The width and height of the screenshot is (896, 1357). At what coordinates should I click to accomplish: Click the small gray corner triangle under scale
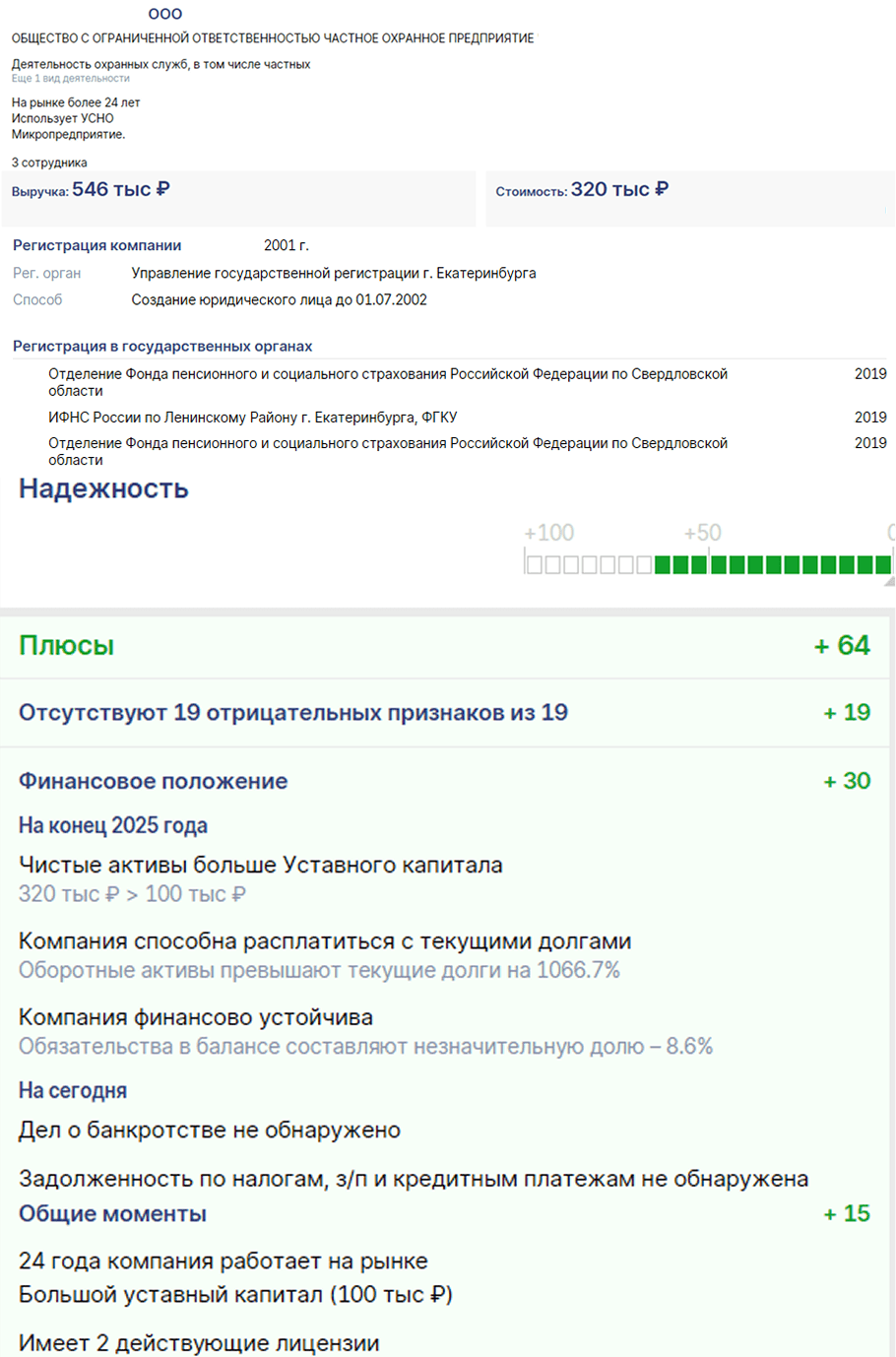point(889,581)
